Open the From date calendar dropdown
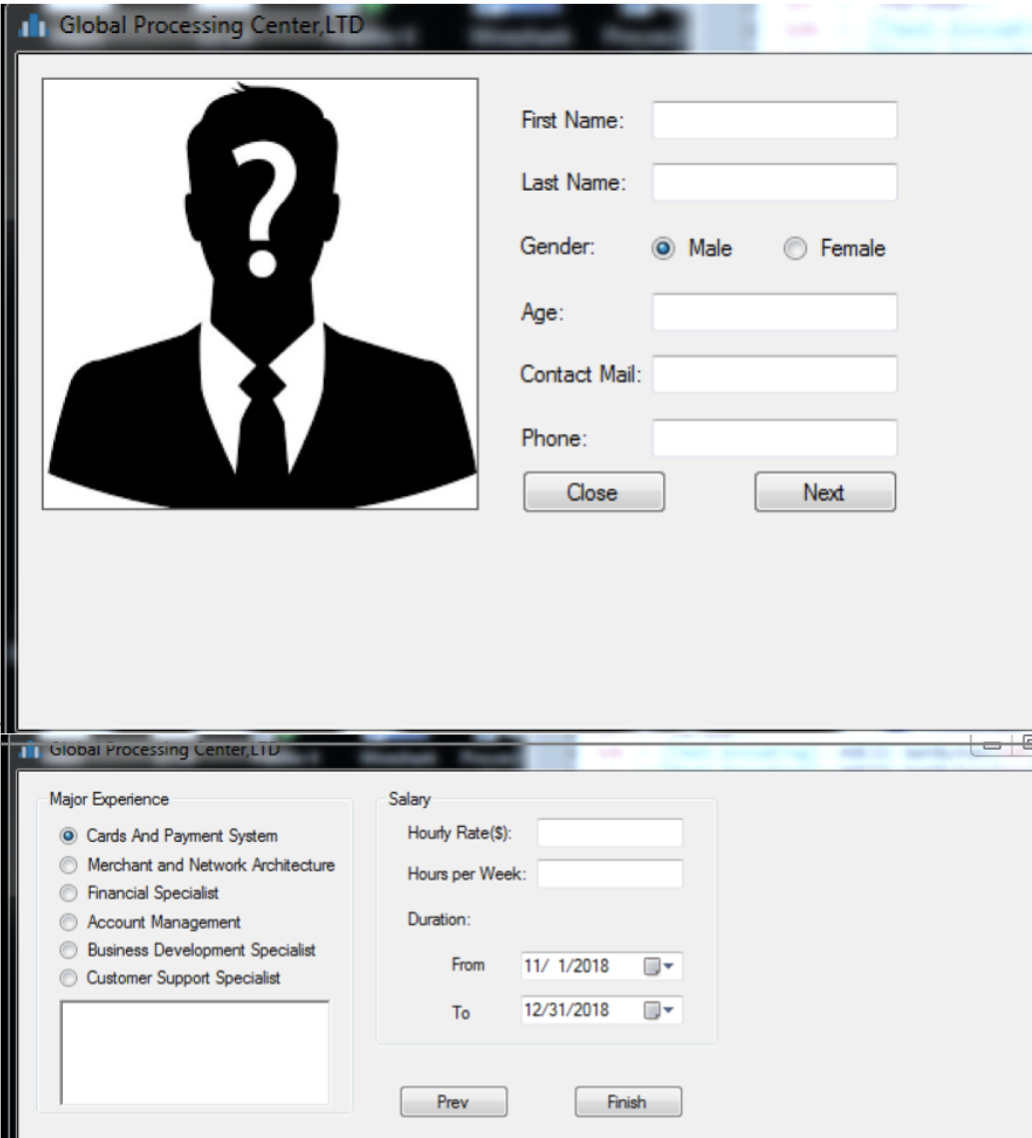This screenshot has height=1138, width=1032. 660,967
